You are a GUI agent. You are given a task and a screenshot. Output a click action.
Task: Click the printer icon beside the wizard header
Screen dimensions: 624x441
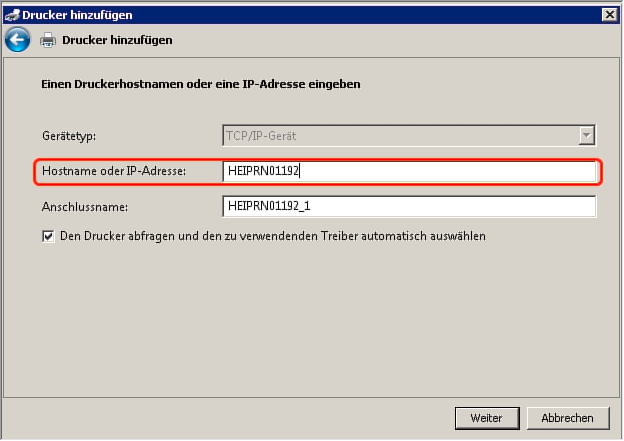pos(48,41)
